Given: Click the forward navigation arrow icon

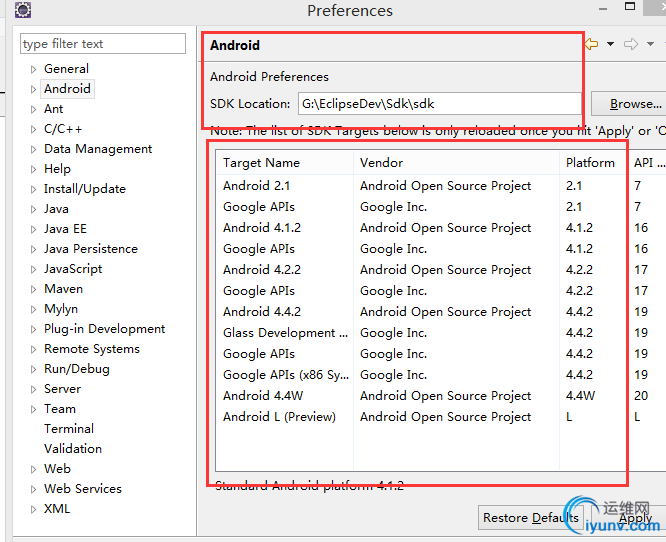Looking at the screenshot, I should [631, 44].
